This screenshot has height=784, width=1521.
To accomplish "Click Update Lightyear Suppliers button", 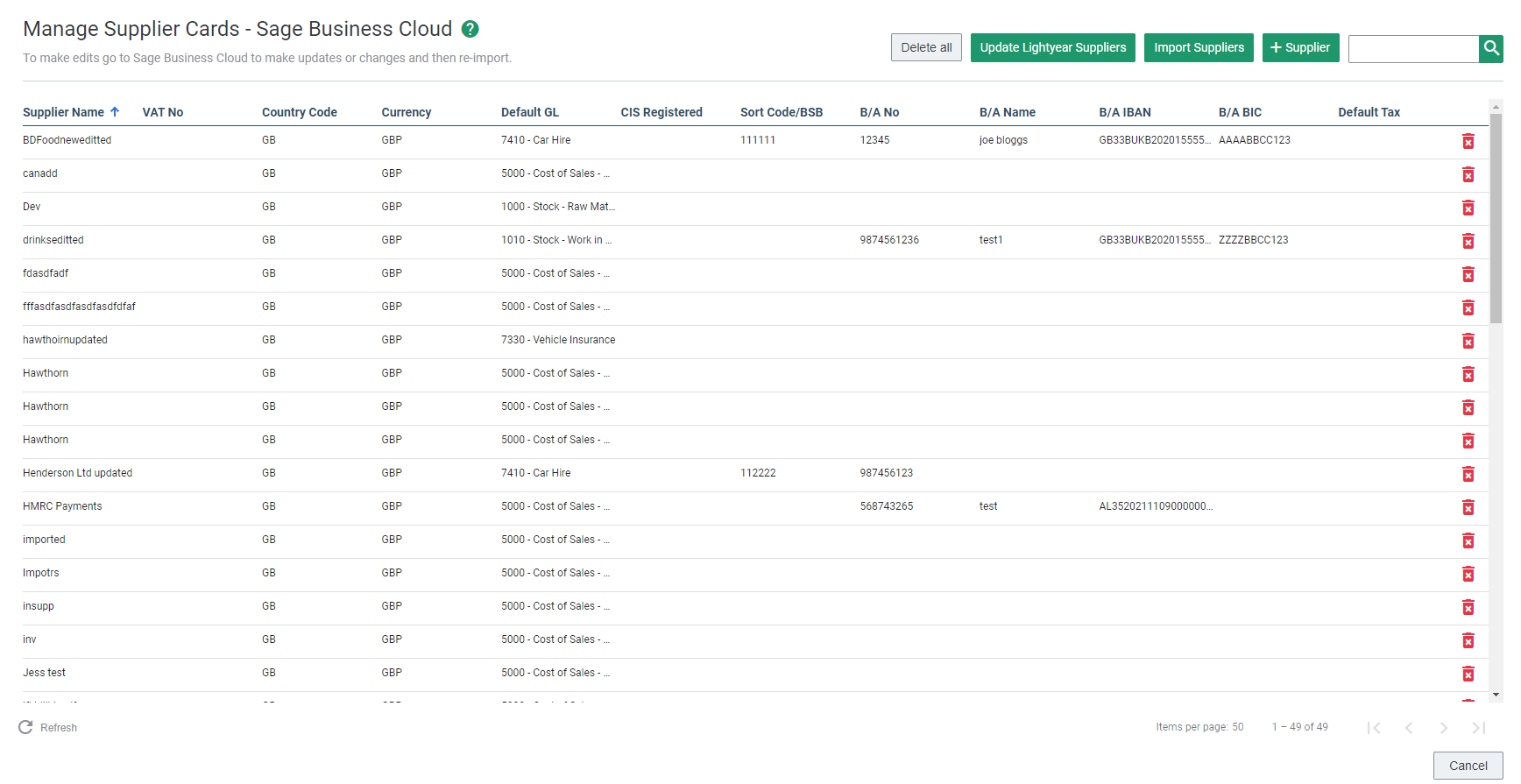I will pyautogui.click(x=1053, y=47).
